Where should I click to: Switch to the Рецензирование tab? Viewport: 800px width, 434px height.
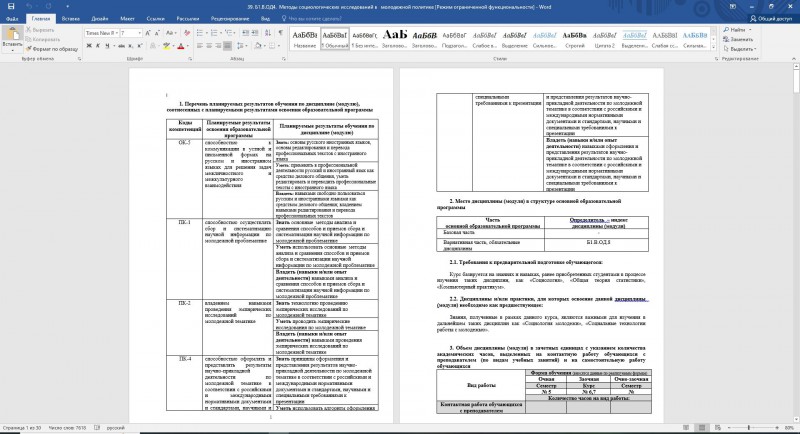[x=230, y=19]
